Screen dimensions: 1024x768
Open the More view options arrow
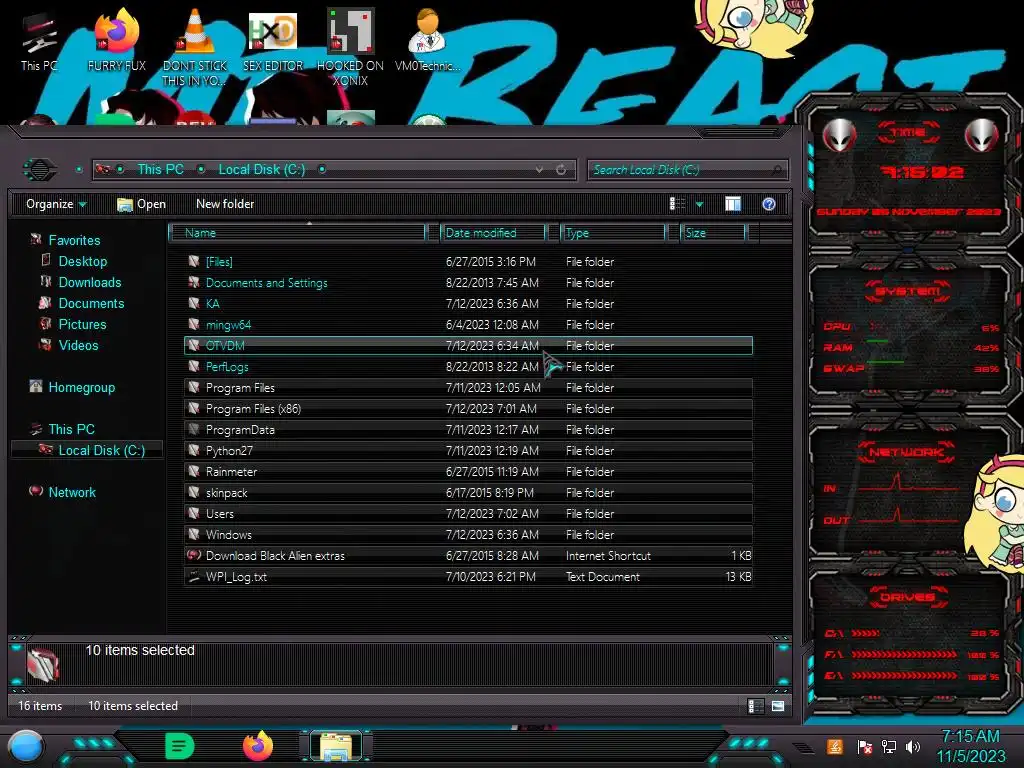699,204
